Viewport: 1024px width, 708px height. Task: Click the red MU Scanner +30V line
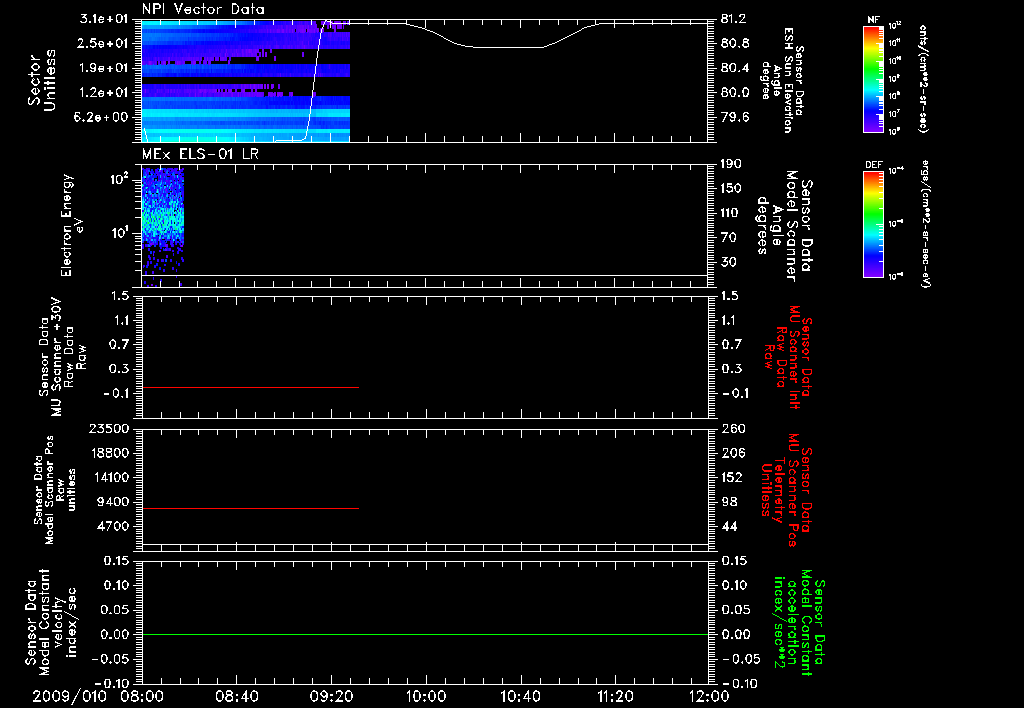250,387
